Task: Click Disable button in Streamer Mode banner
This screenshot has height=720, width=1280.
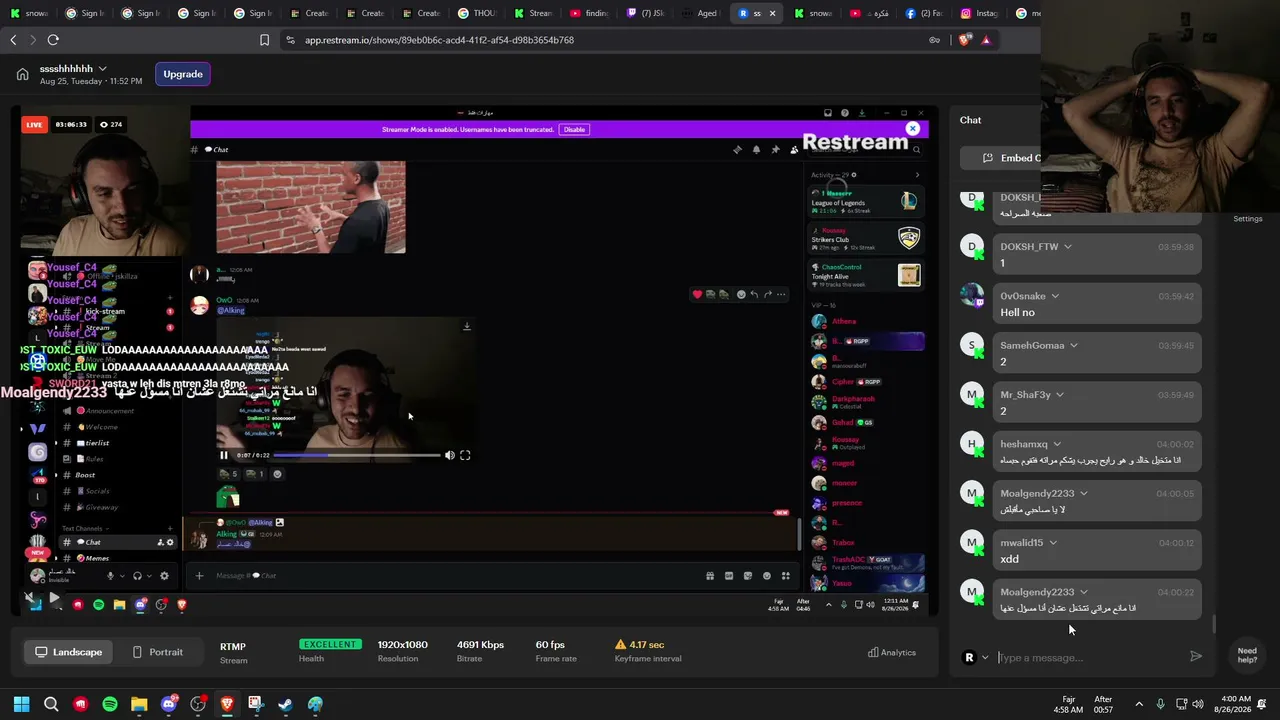Action: pos(574,130)
